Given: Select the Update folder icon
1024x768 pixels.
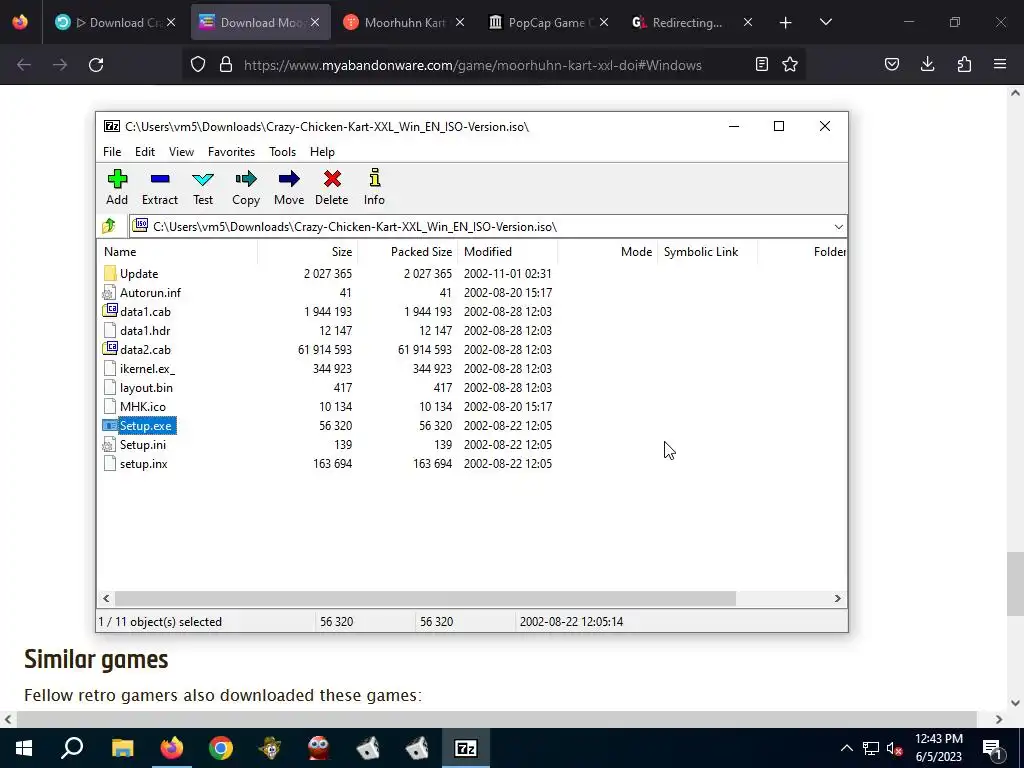Looking at the screenshot, I should (x=110, y=274).
